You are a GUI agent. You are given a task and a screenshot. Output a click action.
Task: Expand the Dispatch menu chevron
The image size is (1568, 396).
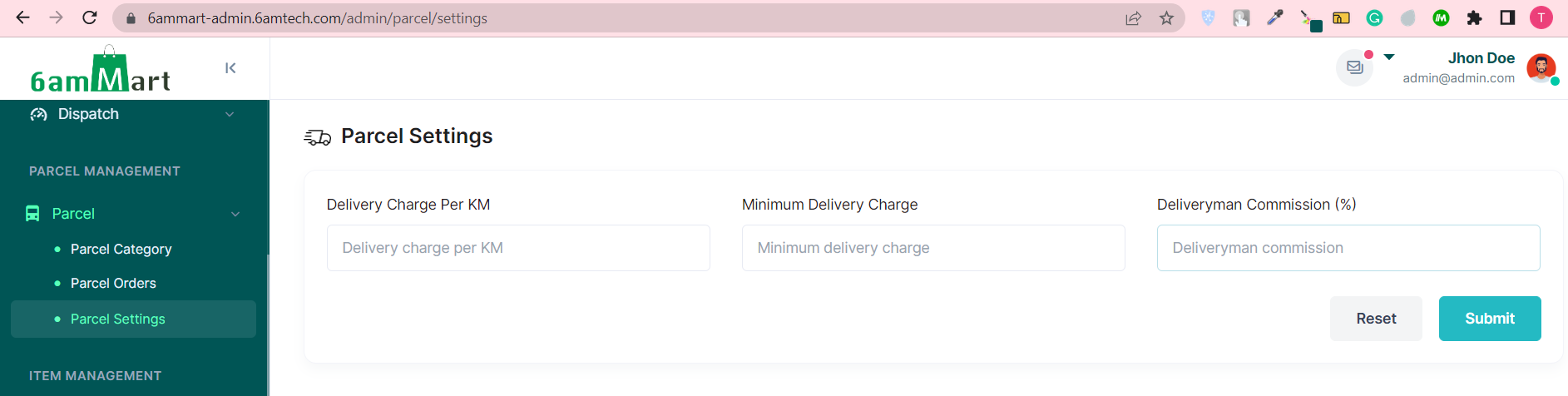[x=230, y=115]
